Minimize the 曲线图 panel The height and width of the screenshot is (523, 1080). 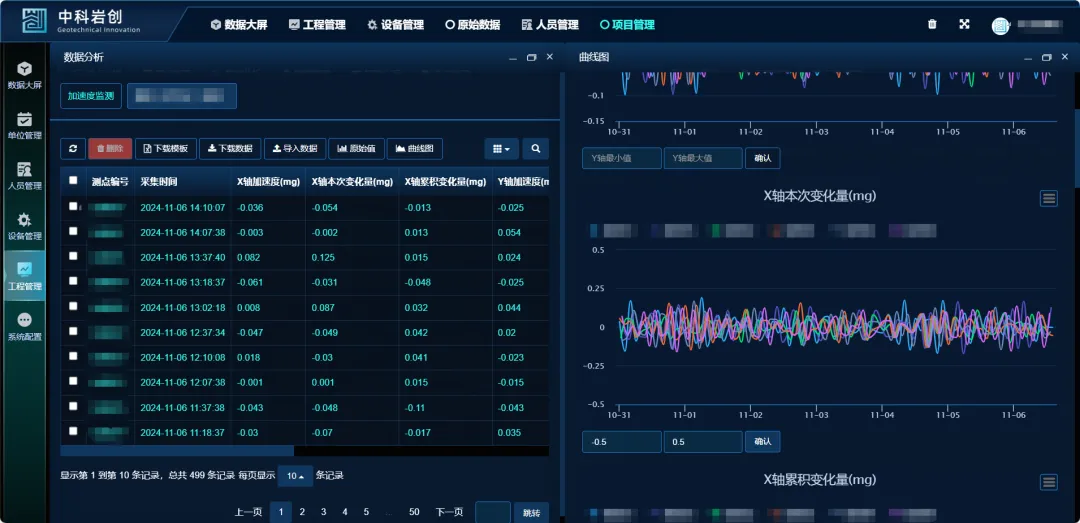1028,59
